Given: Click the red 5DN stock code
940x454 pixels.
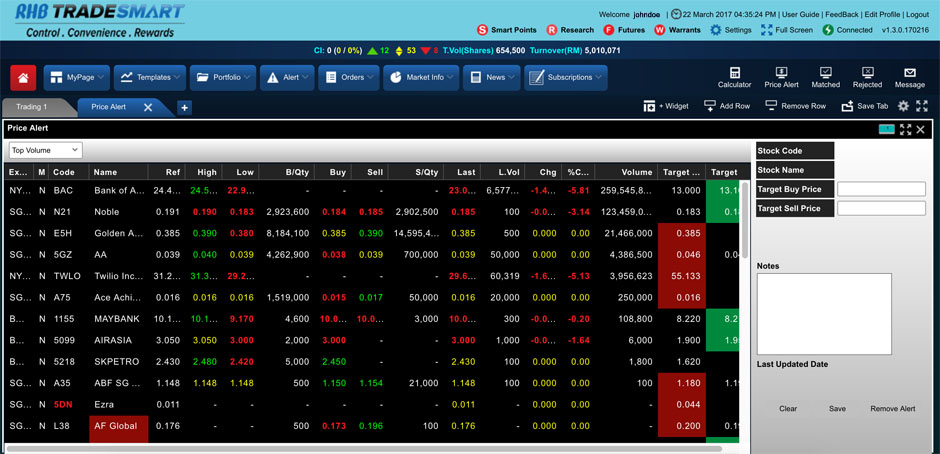Looking at the screenshot, I should [62, 405].
